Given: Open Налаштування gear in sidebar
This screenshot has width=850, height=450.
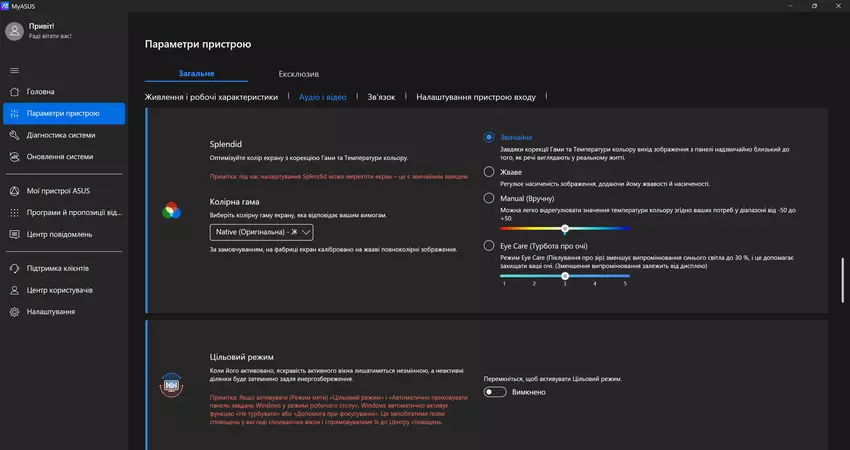Looking at the screenshot, I should (14, 312).
